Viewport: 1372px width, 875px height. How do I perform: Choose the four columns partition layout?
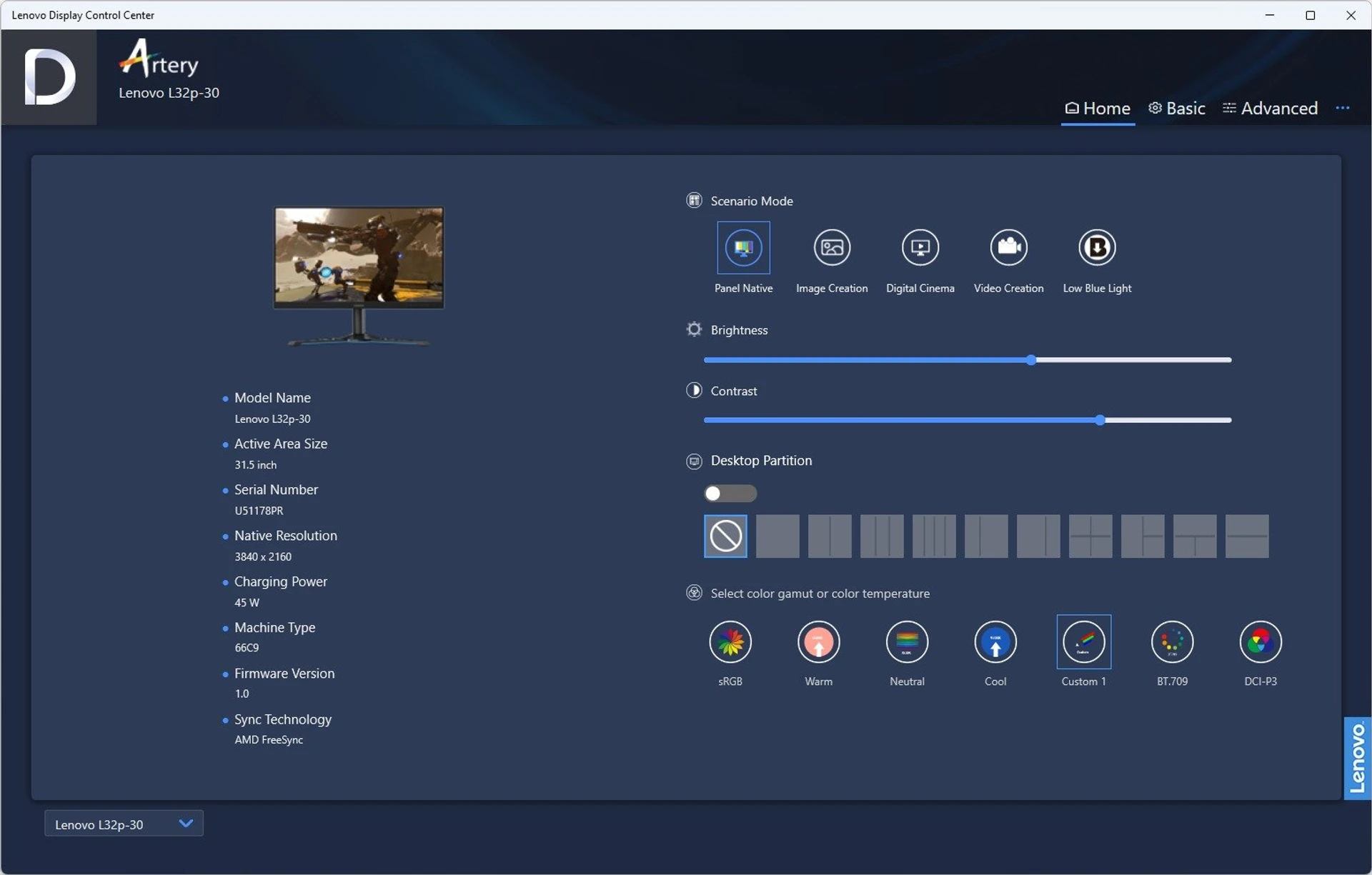934,536
